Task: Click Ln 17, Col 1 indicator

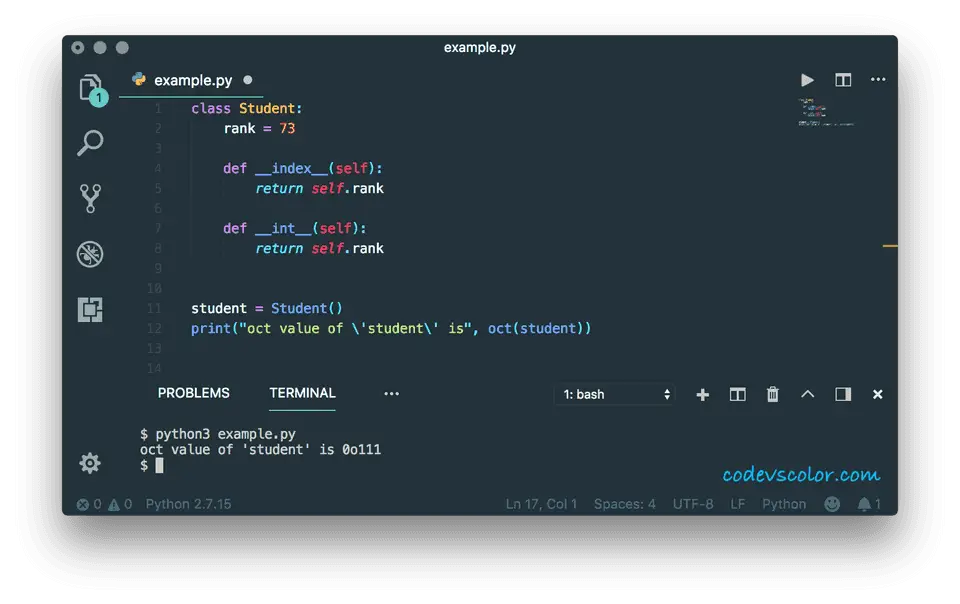Action: pyautogui.click(x=541, y=504)
